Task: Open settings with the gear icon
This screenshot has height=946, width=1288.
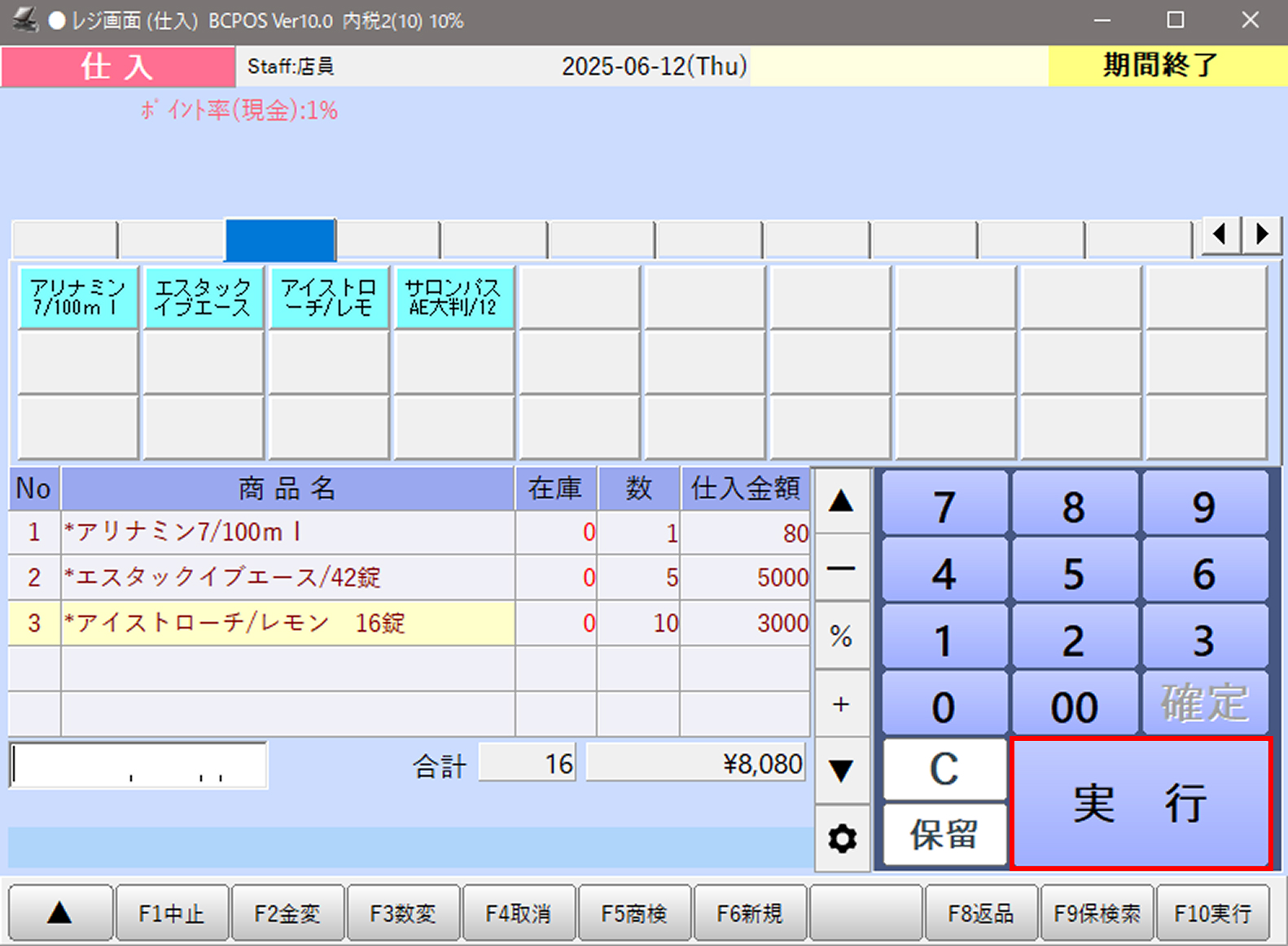Action: click(x=842, y=838)
